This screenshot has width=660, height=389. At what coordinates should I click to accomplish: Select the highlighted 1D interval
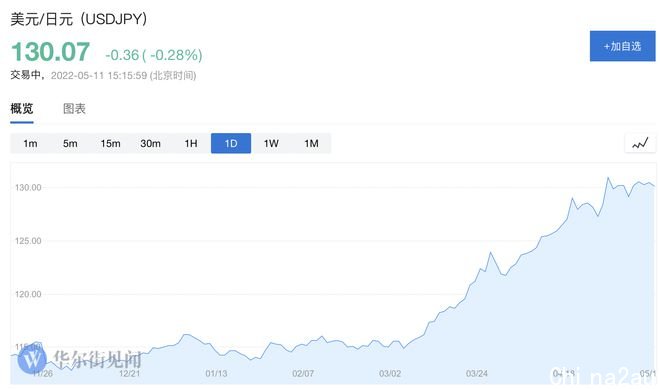[x=231, y=143]
